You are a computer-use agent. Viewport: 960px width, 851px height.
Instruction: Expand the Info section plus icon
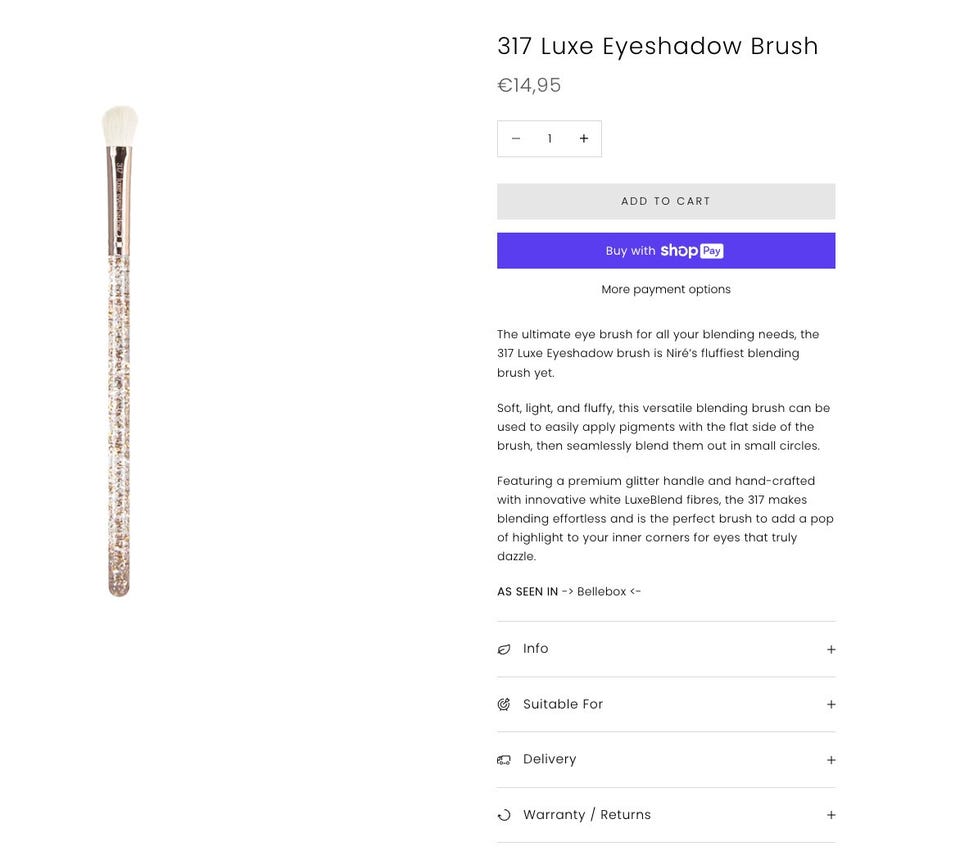tap(831, 650)
